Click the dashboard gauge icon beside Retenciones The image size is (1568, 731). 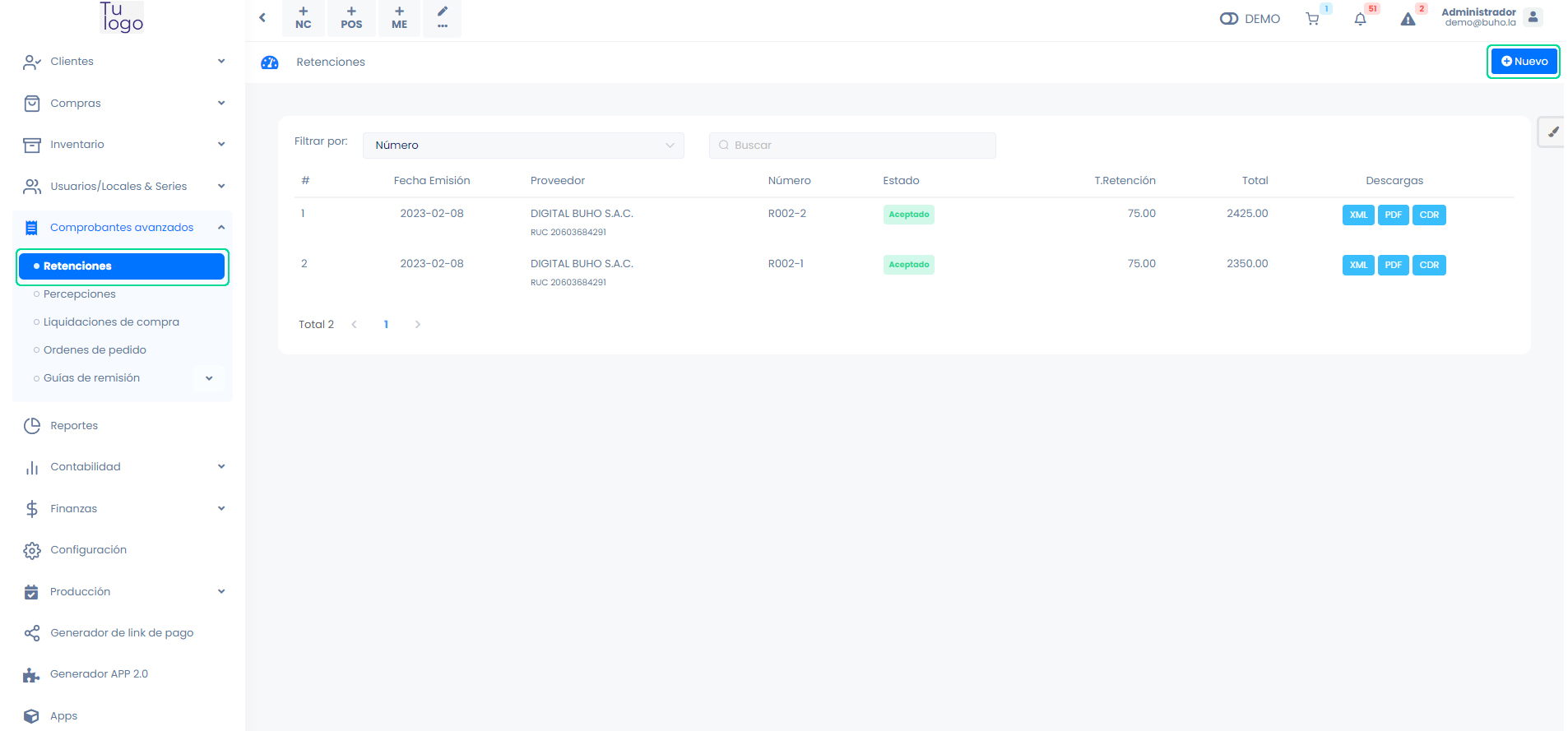tap(270, 62)
